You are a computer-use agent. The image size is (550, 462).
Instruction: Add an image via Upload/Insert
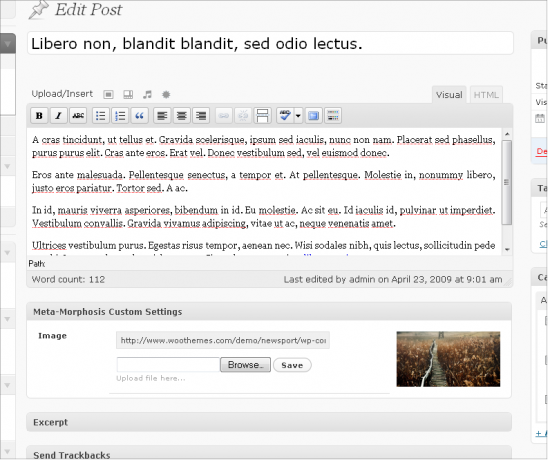(x=108, y=94)
